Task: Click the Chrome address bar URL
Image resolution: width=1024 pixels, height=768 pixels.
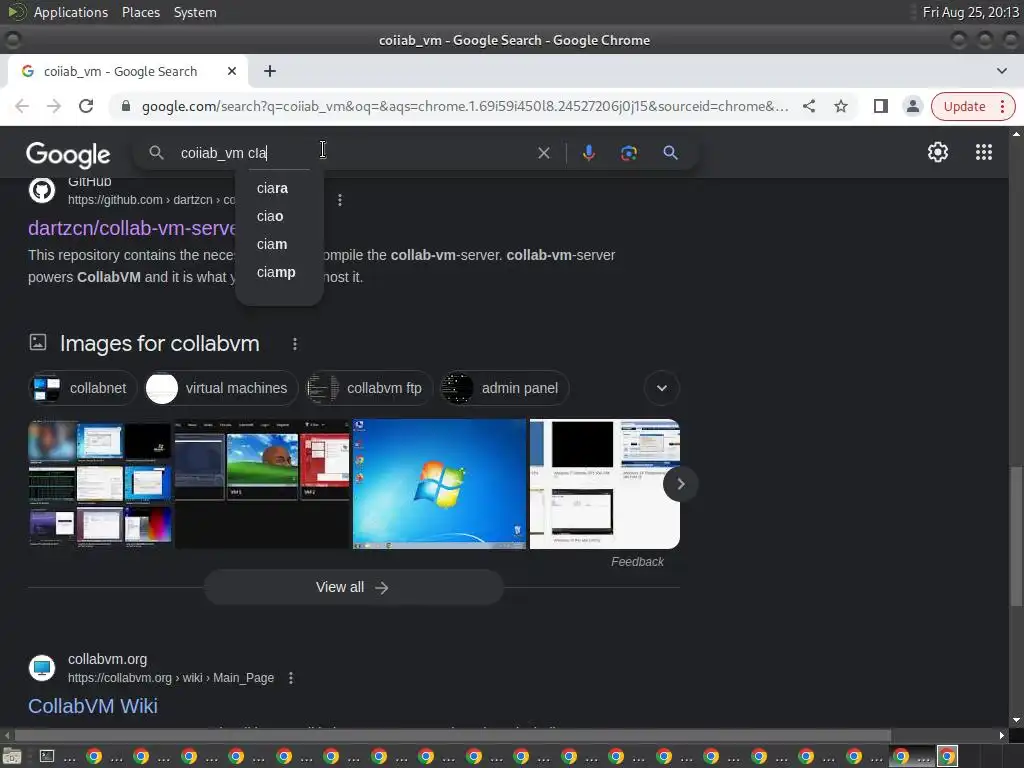Action: pos(464,106)
